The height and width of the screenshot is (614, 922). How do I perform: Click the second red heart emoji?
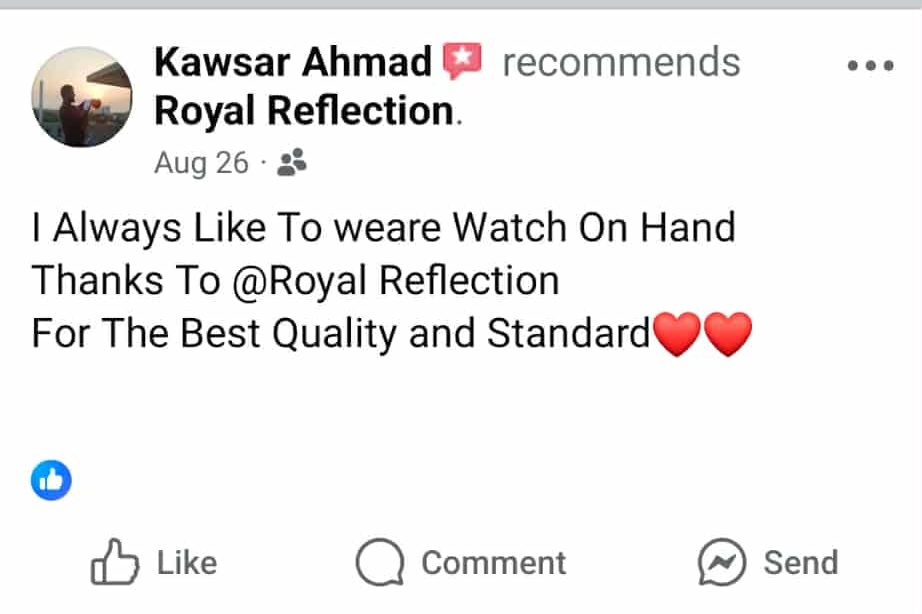pyautogui.click(x=728, y=334)
